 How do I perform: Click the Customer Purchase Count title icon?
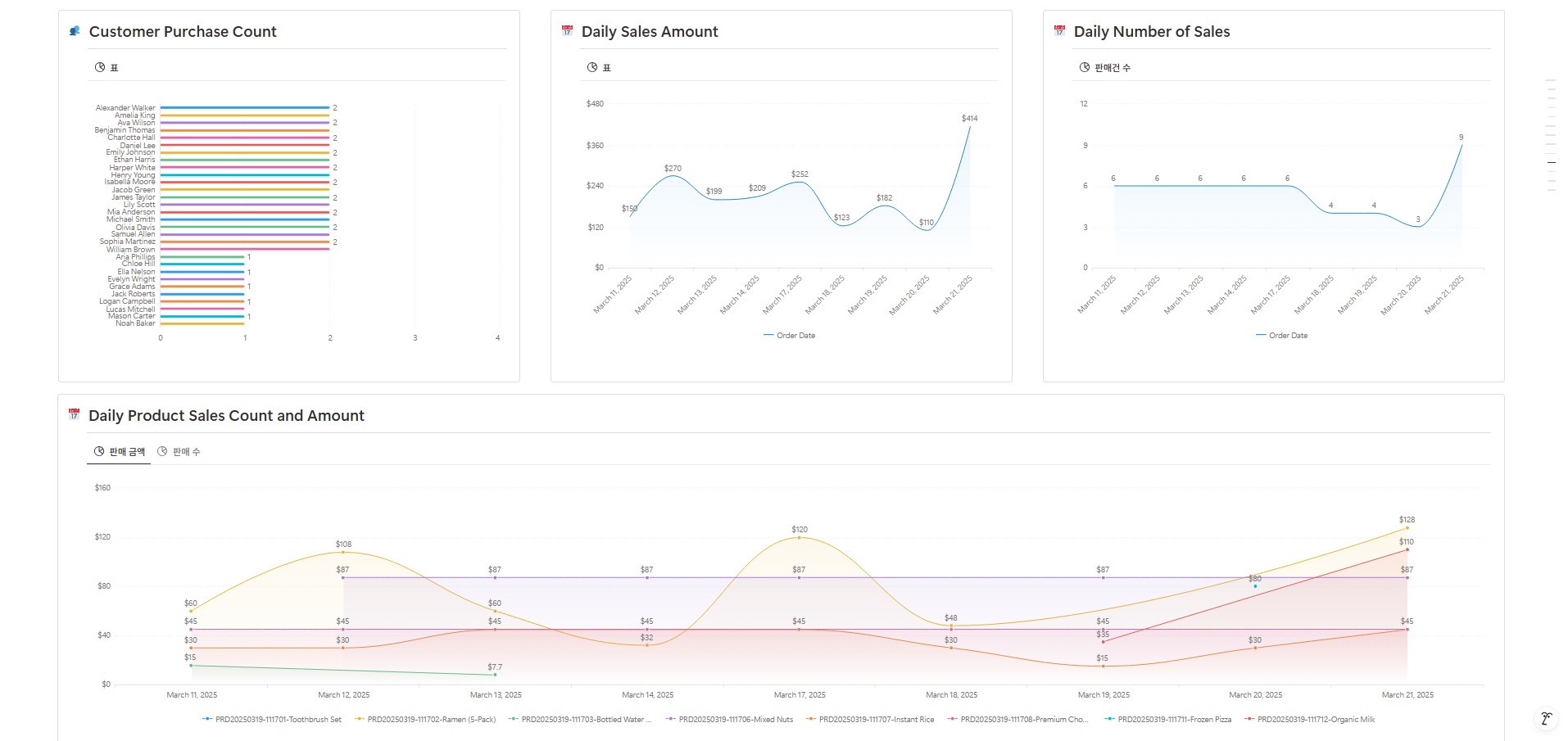[75, 31]
